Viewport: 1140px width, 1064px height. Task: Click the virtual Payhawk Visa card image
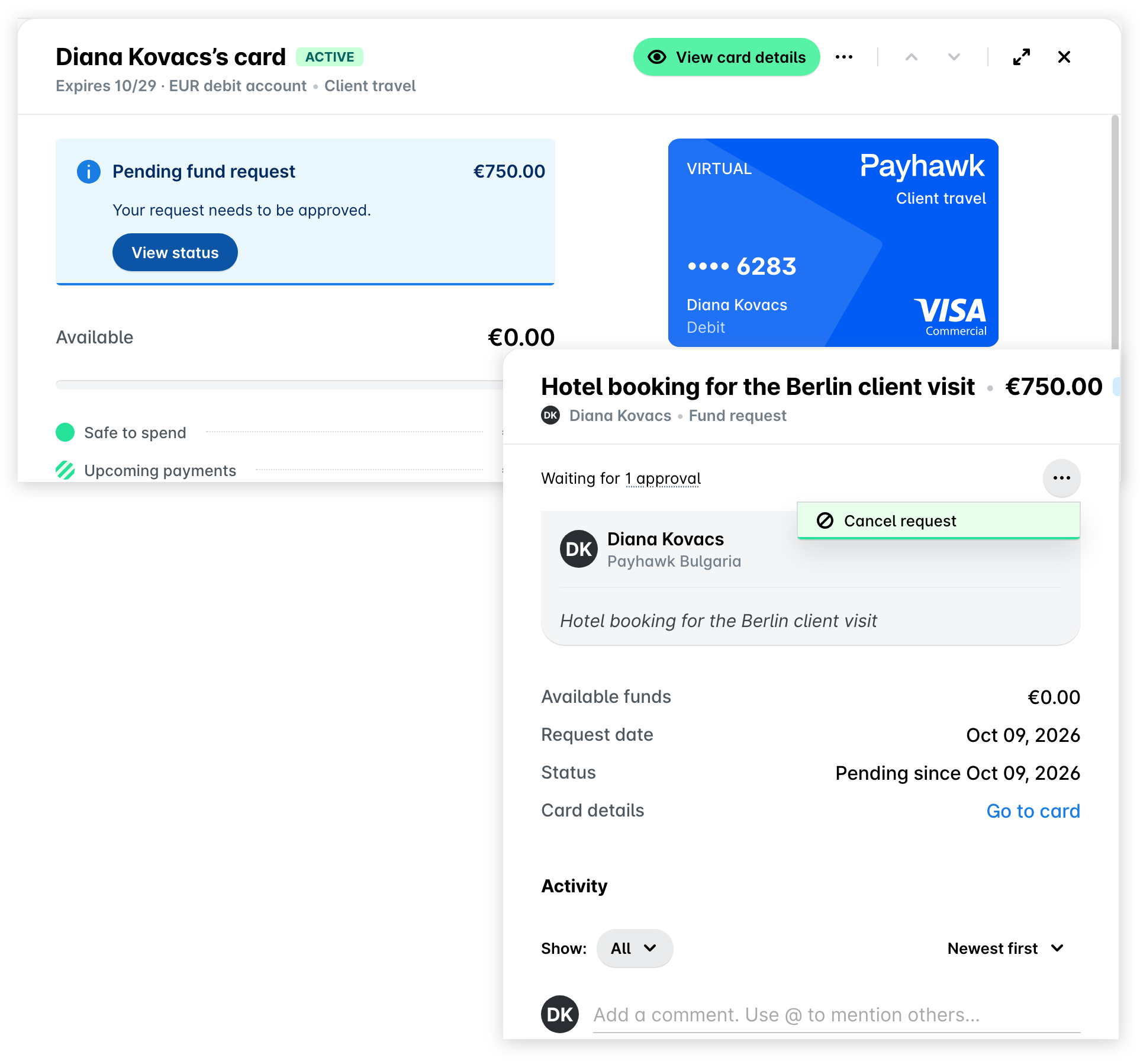[833, 243]
